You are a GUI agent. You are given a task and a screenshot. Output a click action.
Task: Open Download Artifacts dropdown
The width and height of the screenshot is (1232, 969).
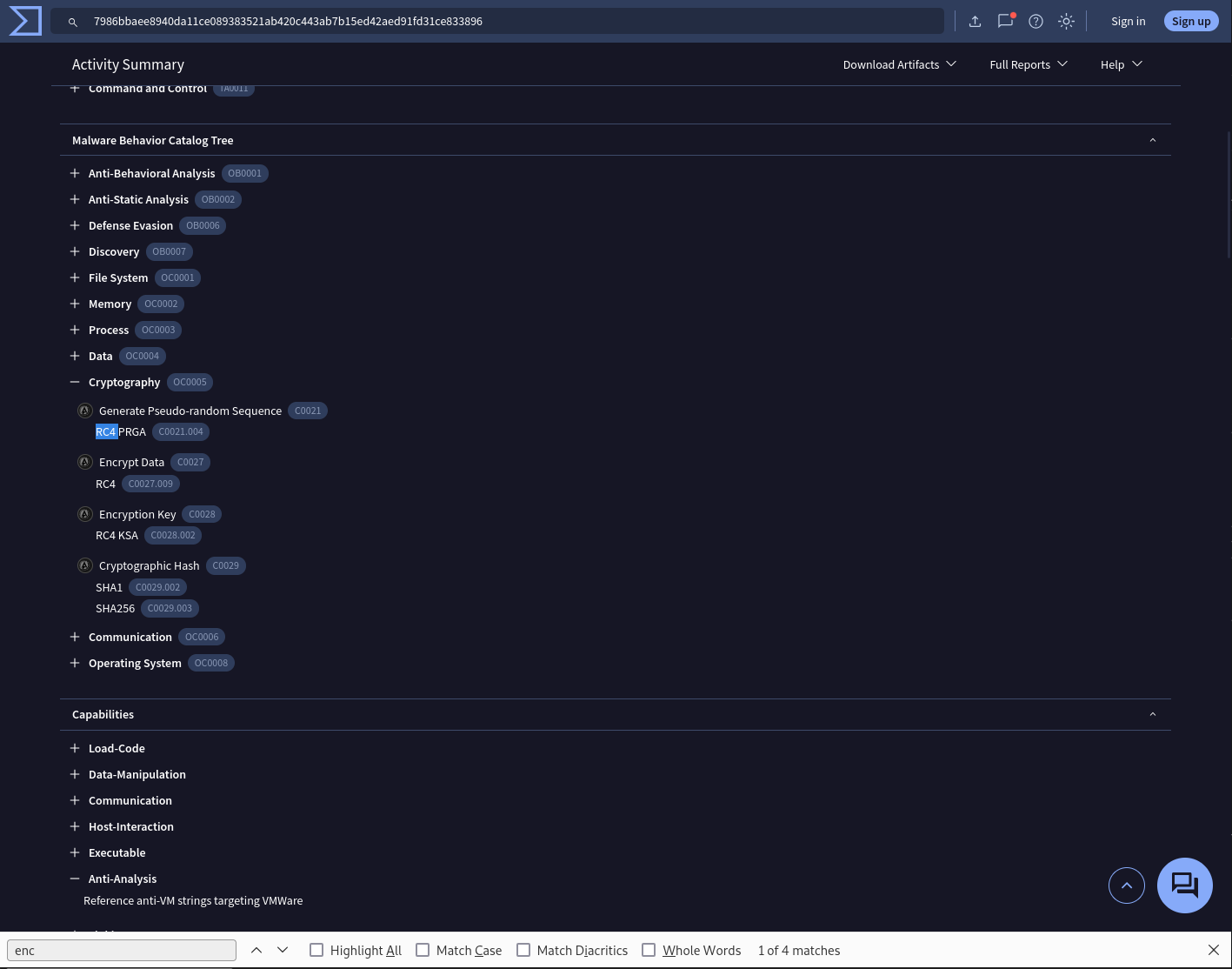tap(900, 64)
